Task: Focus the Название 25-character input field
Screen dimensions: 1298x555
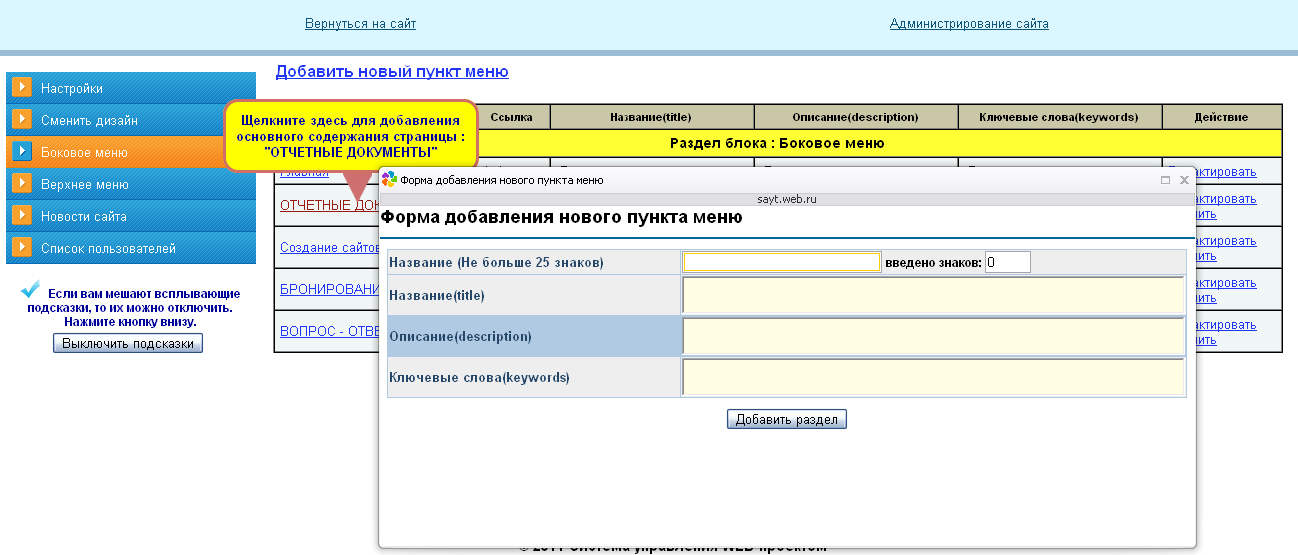Action: coord(782,262)
